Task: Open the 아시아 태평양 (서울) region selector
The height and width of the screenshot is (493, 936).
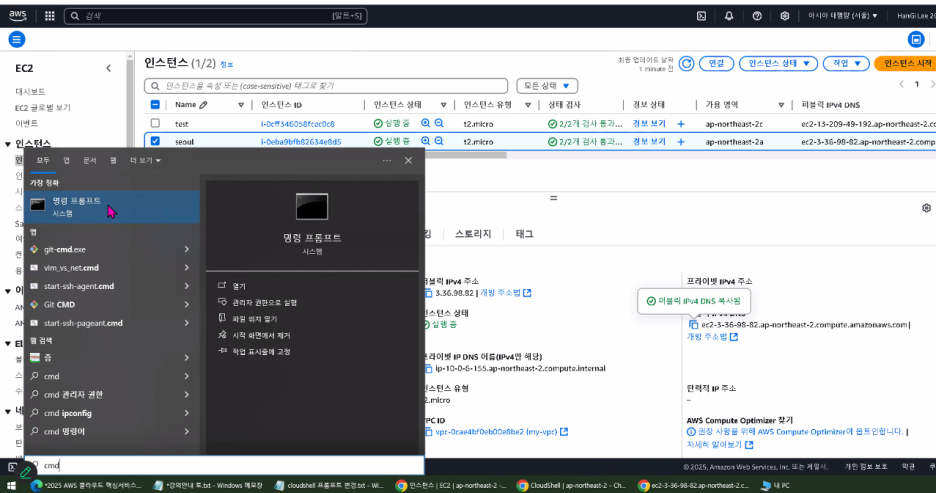Action: coord(842,16)
